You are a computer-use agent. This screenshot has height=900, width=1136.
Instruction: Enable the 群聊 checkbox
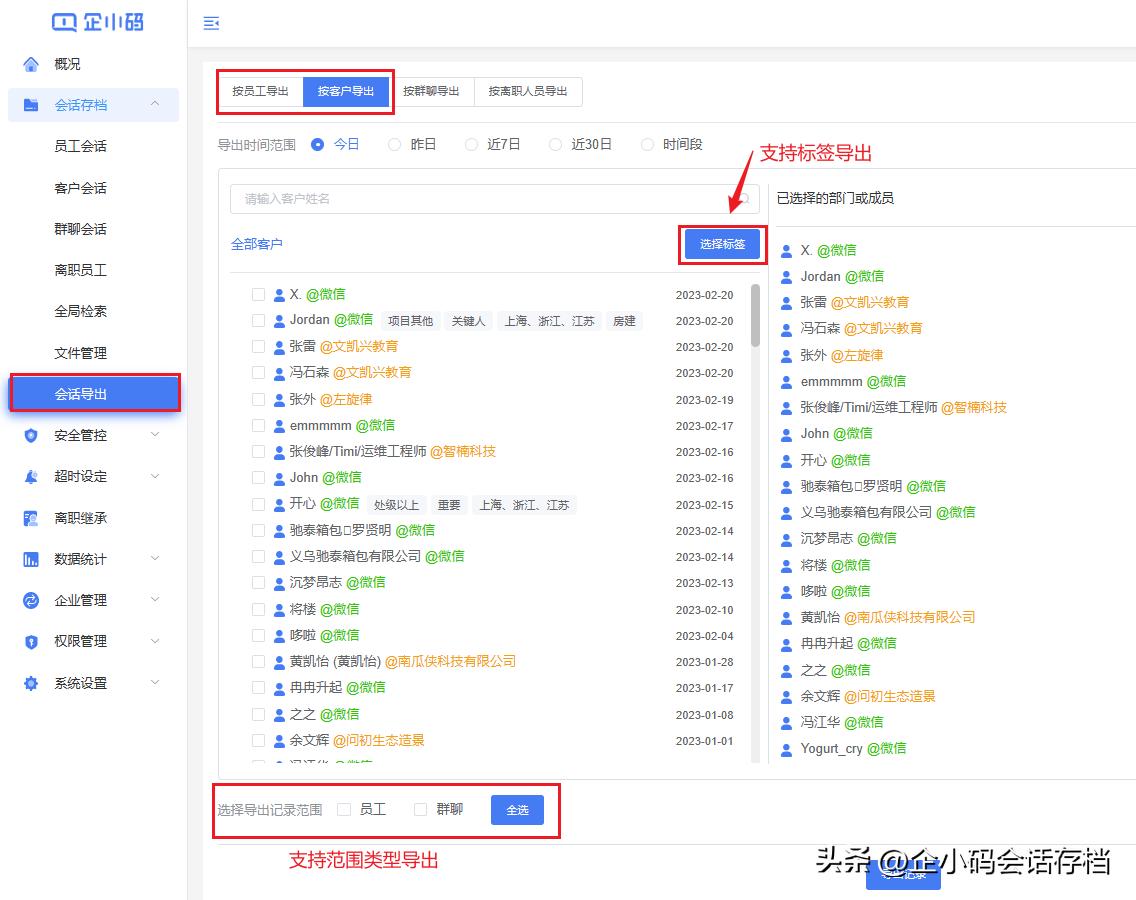419,810
